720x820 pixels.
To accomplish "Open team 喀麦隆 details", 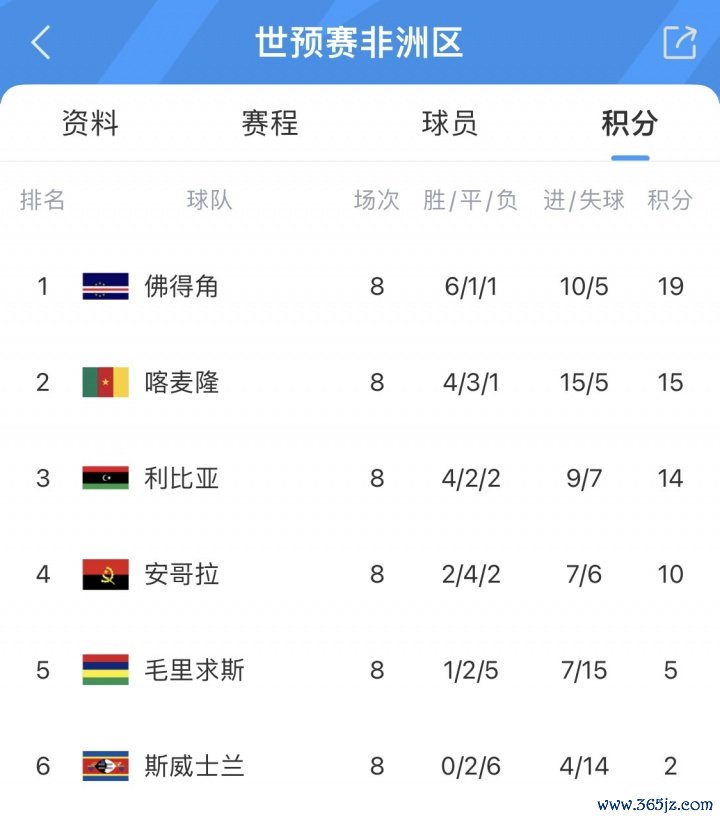I will (181, 383).
